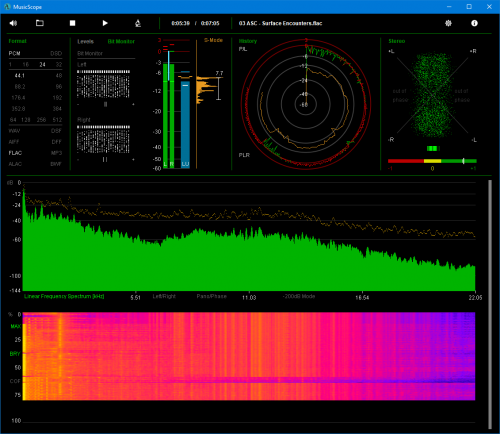The height and width of the screenshot is (434, 500).
Task: Click the total duration 0:07:05
Action: [210, 23]
